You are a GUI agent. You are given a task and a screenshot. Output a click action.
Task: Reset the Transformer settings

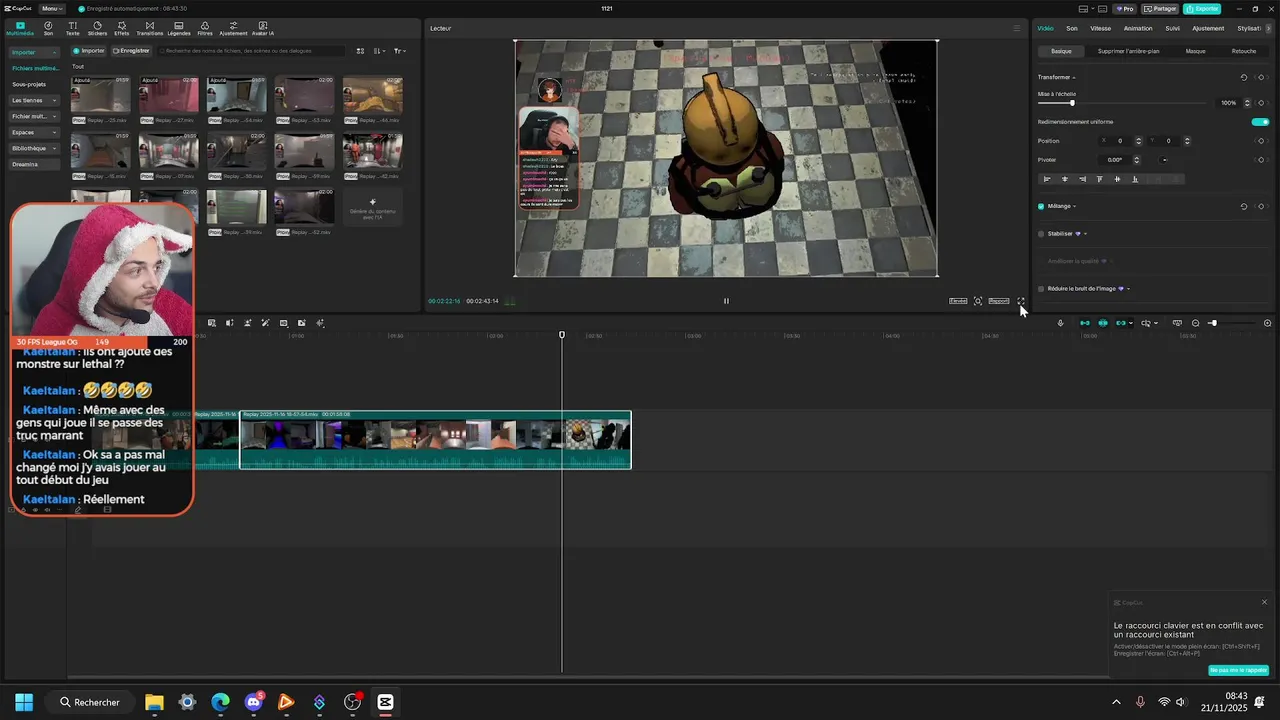1244,77
